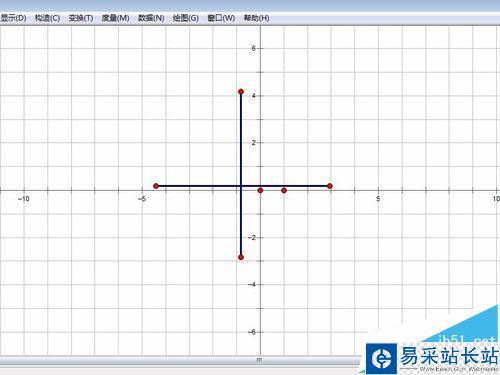
Task: Open the 帮助(H) menu
Action: (256, 18)
